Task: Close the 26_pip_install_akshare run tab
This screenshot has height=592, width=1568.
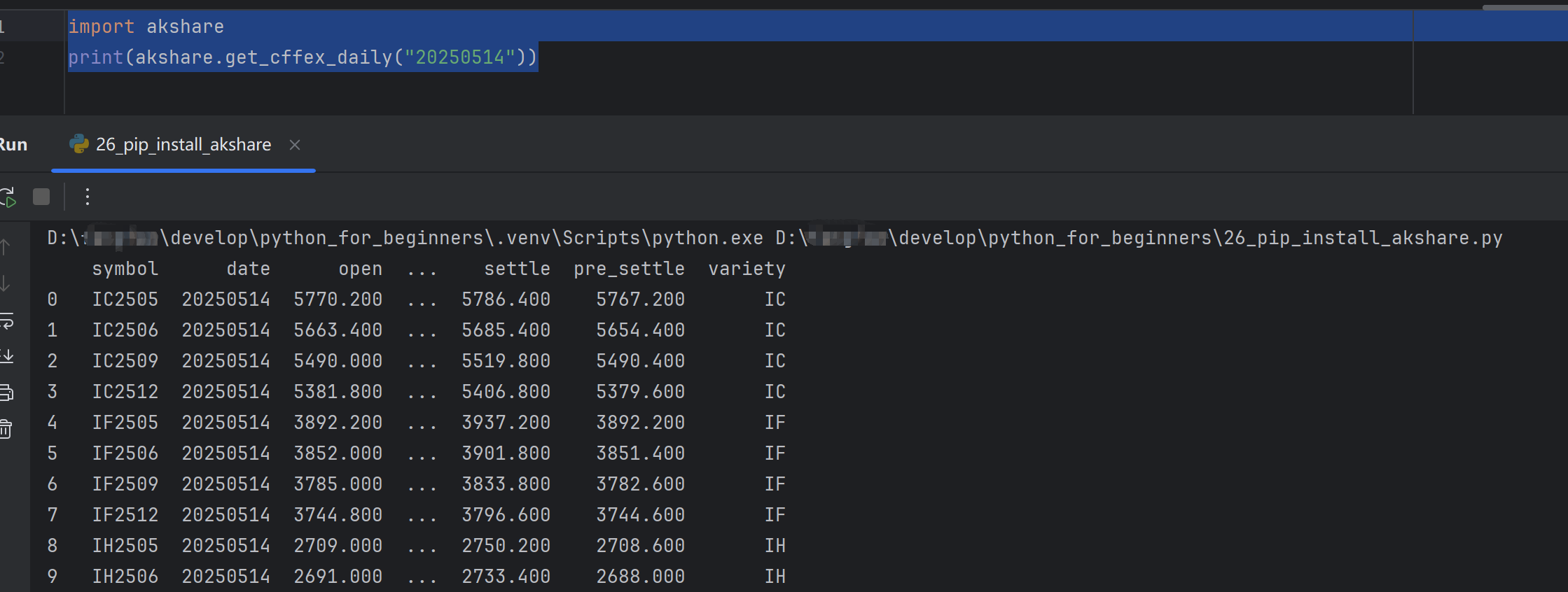Action: 295,145
